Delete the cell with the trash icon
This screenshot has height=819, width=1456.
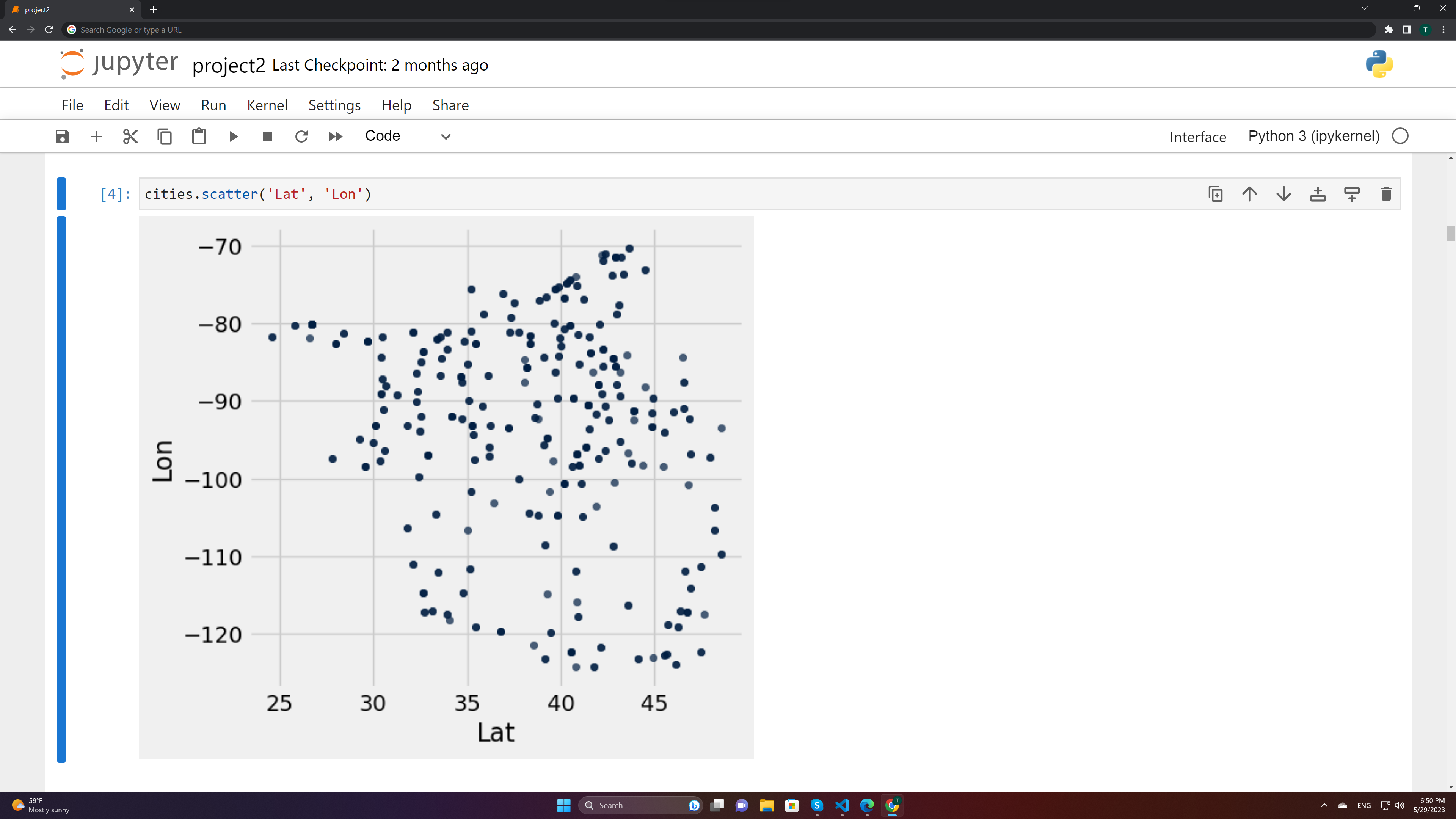[1386, 194]
